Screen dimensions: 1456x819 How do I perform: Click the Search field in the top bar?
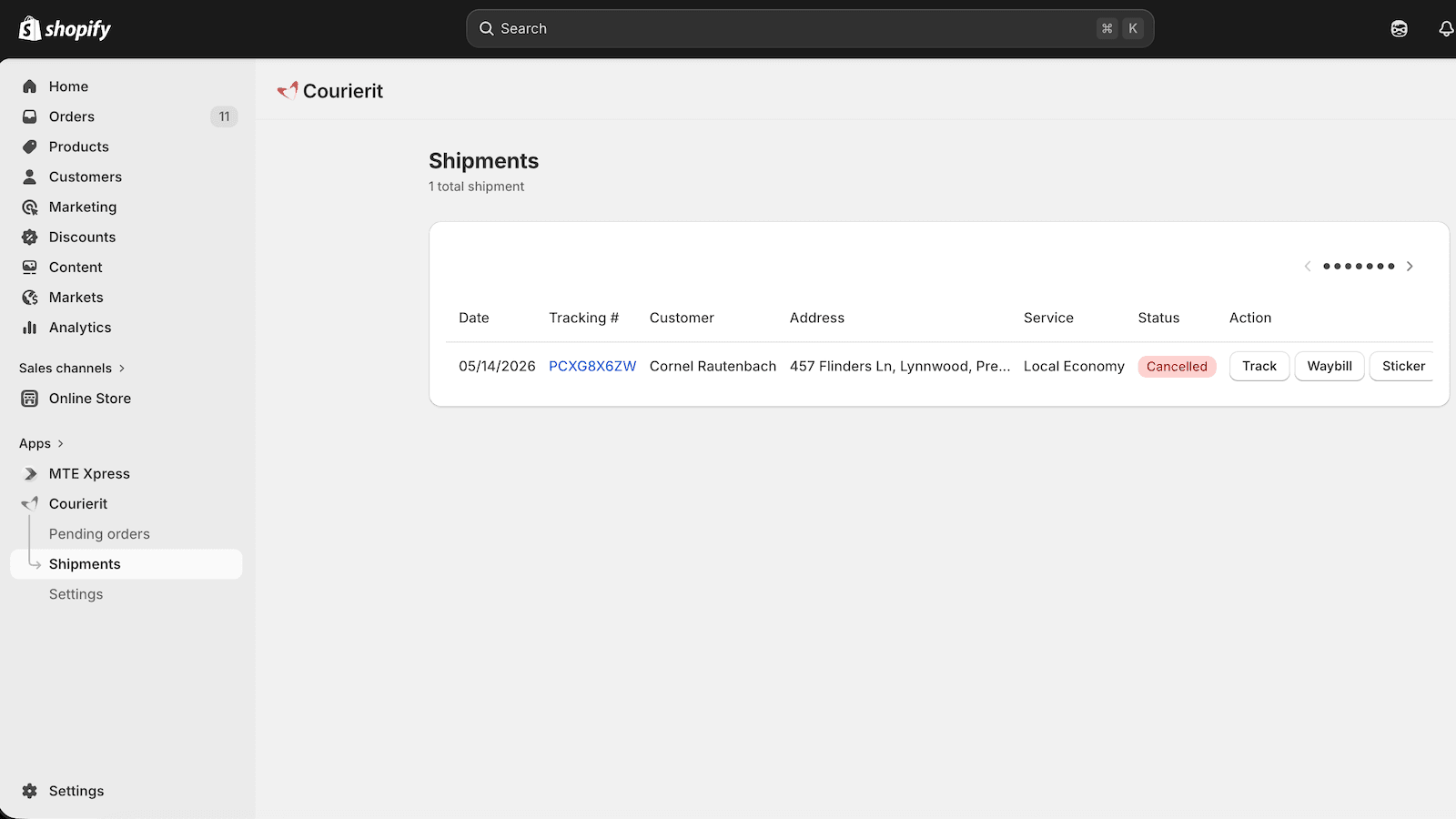tap(810, 28)
